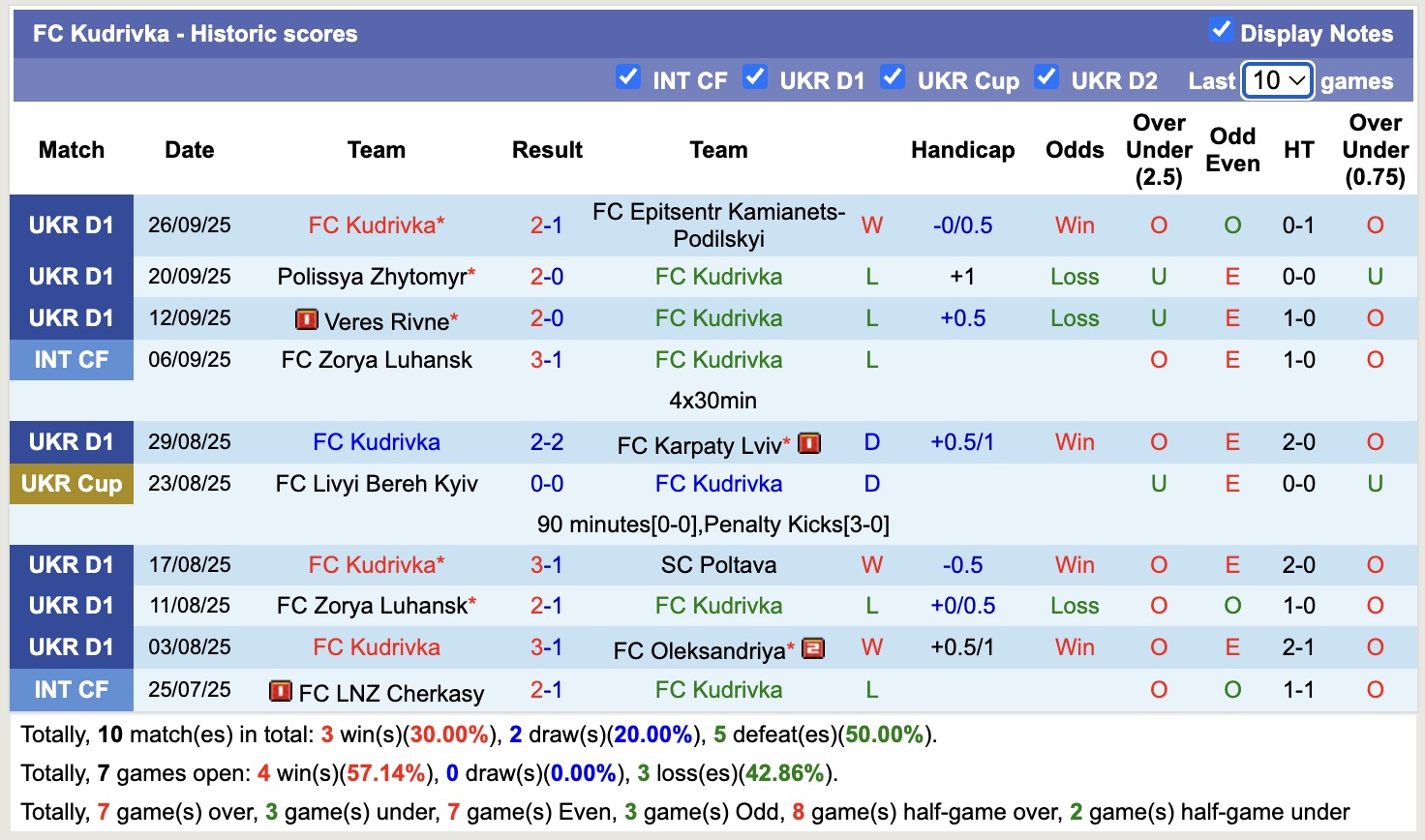Click the red card icon beside FC Oleksandriya
The width and height of the screenshot is (1425, 840).
coord(813,648)
